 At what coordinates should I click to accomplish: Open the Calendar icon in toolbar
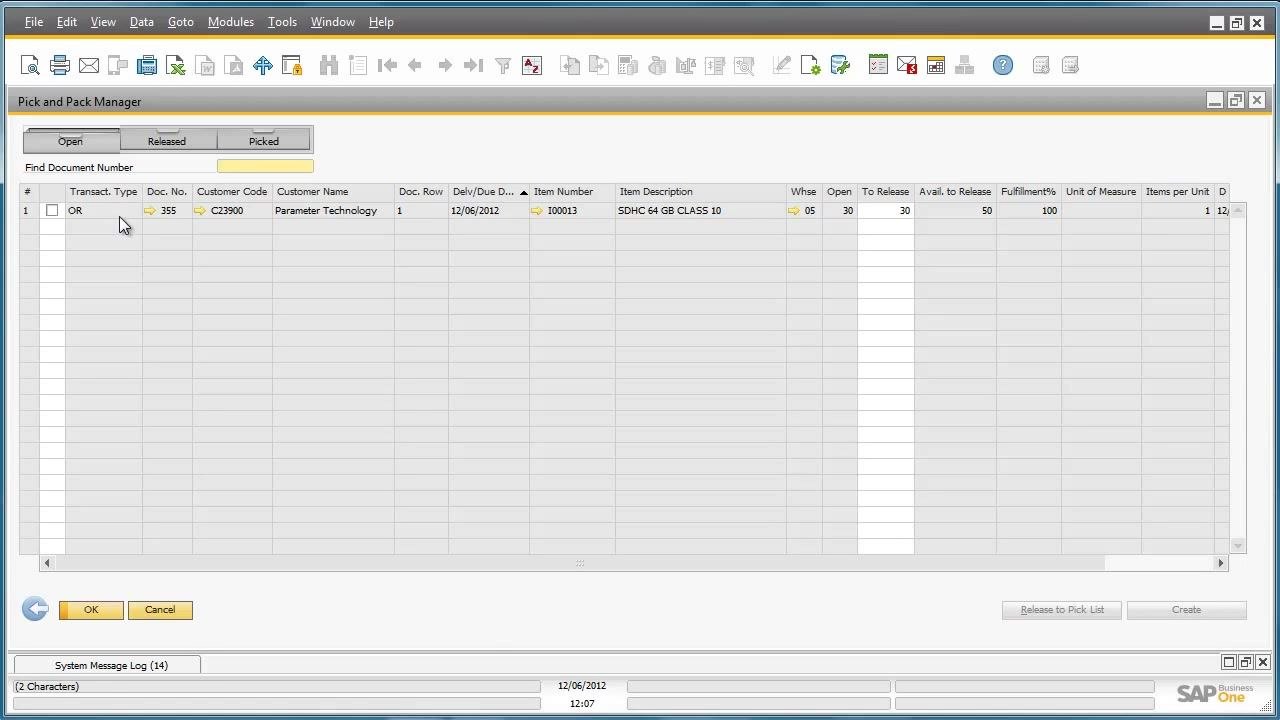(x=936, y=66)
